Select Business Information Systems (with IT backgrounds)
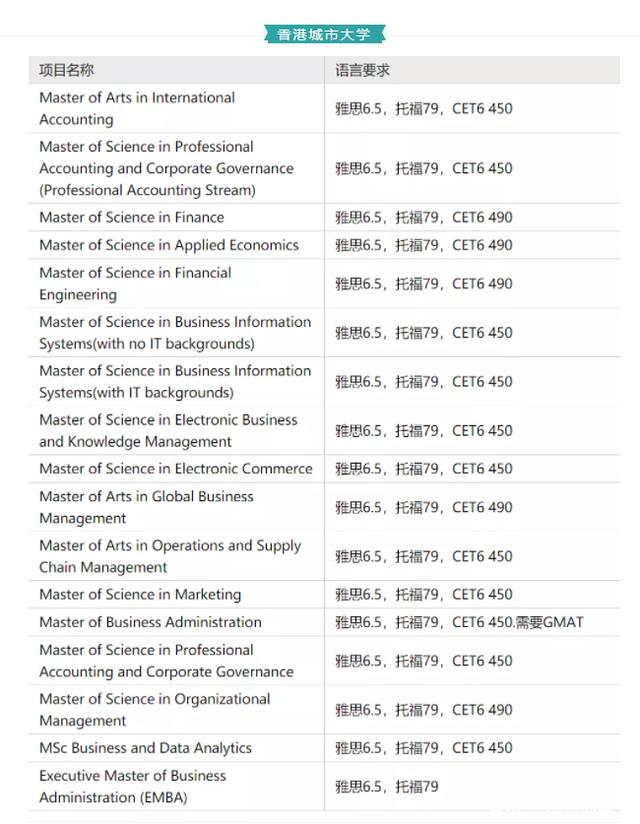The width and height of the screenshot is (640, 824). tap(175, 381)
